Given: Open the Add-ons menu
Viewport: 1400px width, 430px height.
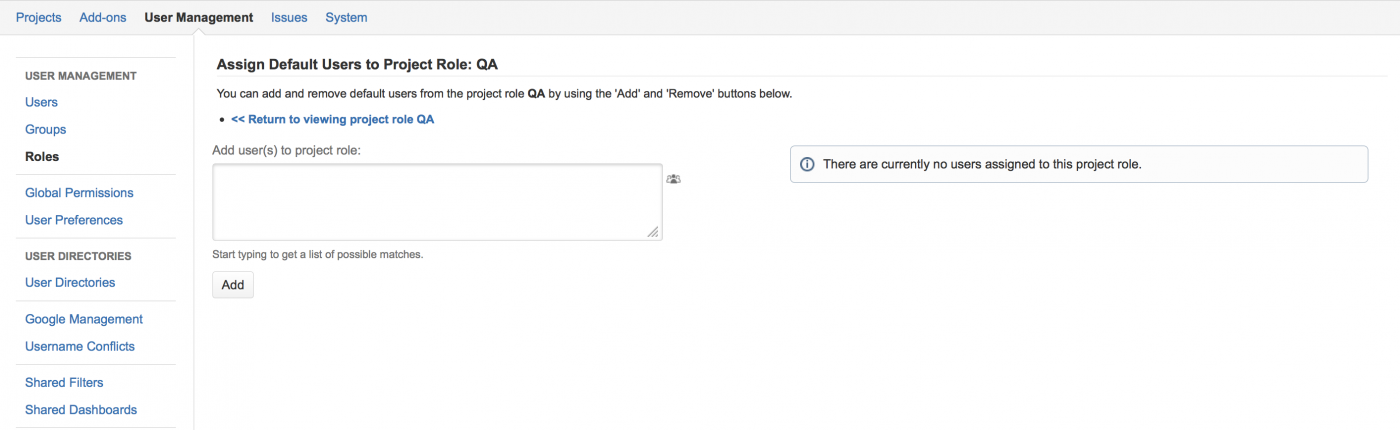Looking at the screenshot, I should click(x=103, y=17).
